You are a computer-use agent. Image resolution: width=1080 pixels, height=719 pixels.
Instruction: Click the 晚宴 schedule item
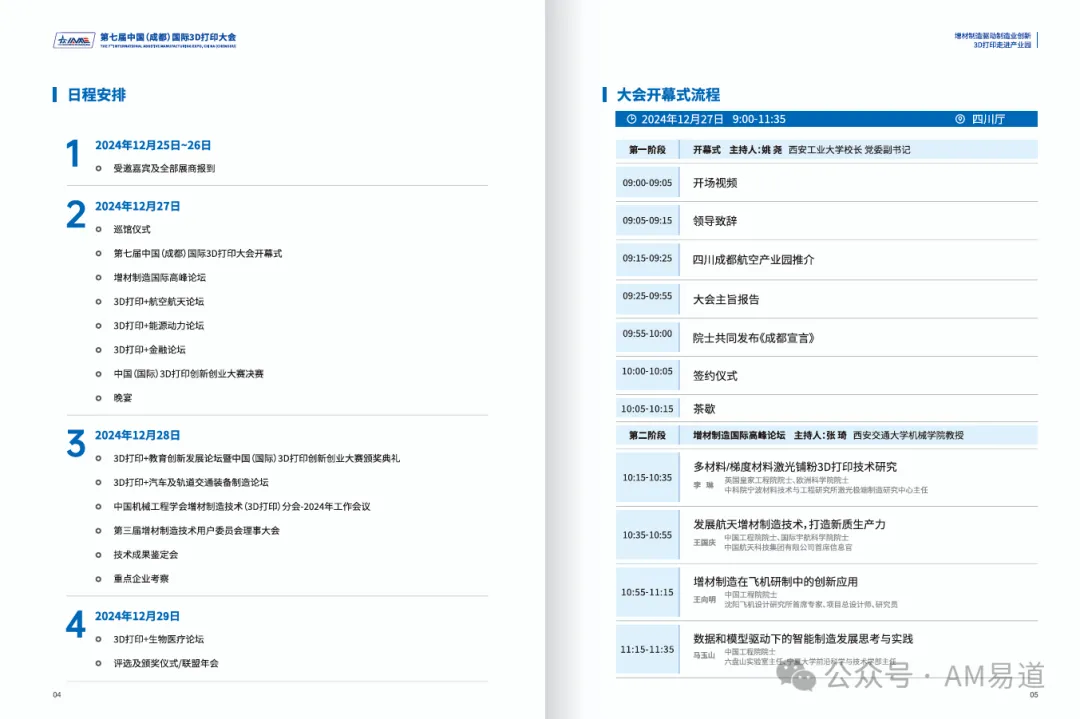pos(123,398)
